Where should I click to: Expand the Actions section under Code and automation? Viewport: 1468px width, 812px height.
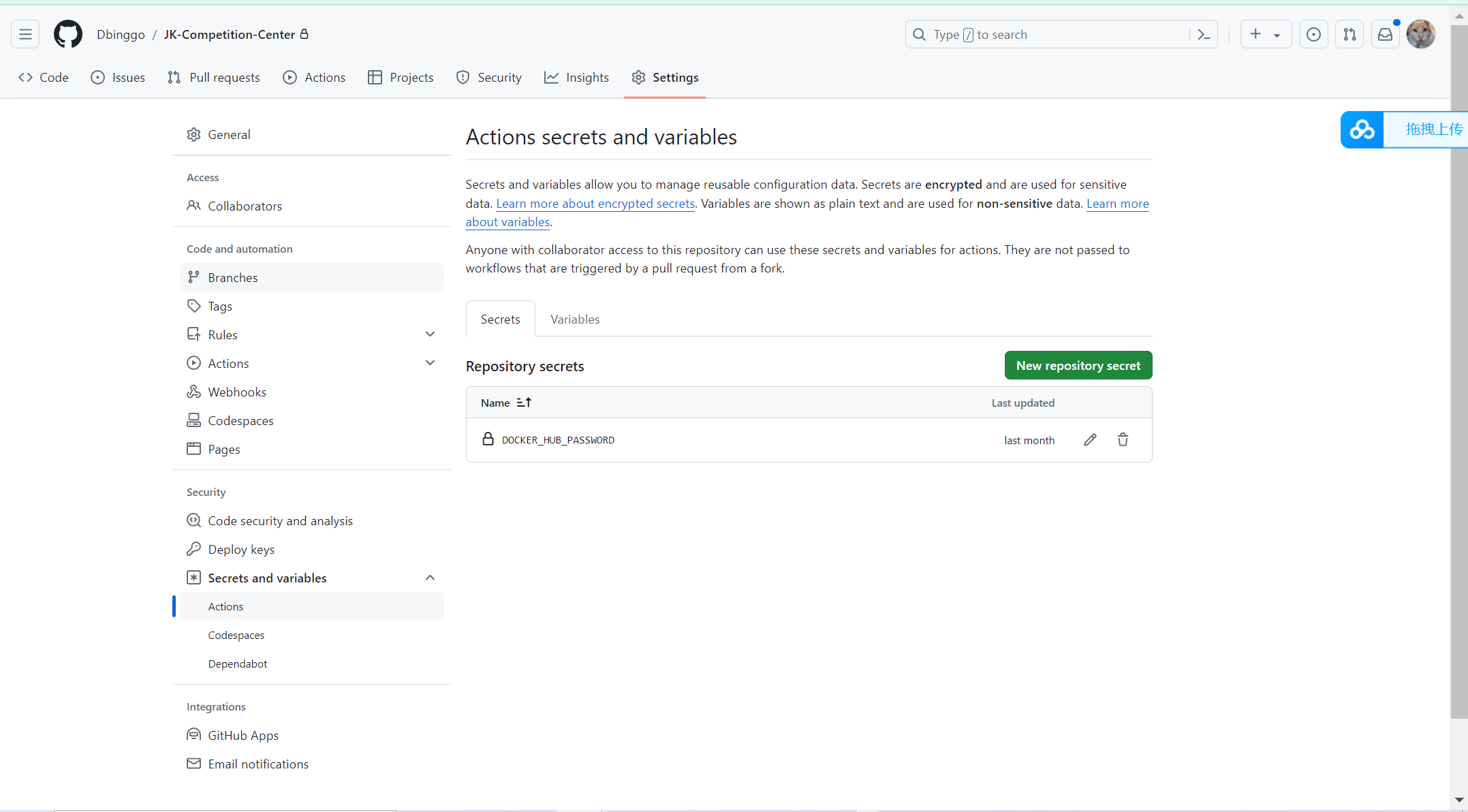(430, 362)
